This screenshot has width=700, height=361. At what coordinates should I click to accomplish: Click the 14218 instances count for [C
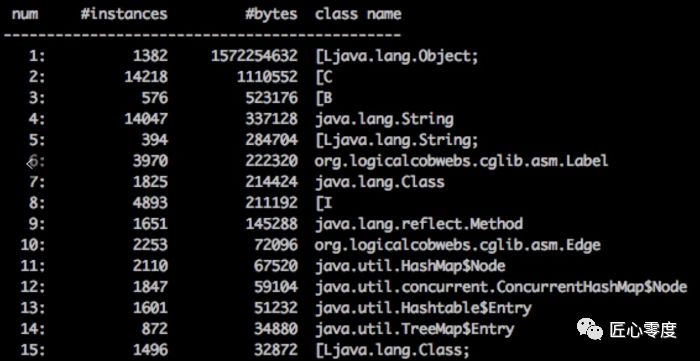tap(146, 77)
